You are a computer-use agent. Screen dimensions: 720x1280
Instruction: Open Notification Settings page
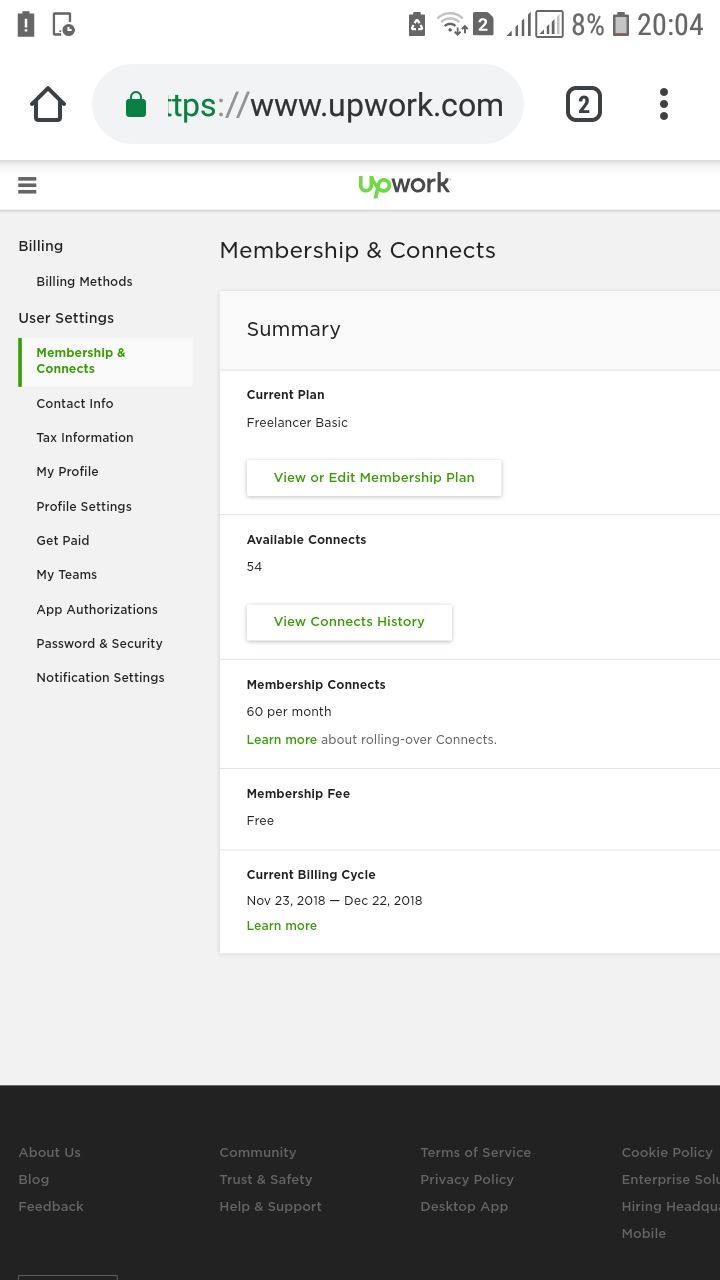point(100,678)
